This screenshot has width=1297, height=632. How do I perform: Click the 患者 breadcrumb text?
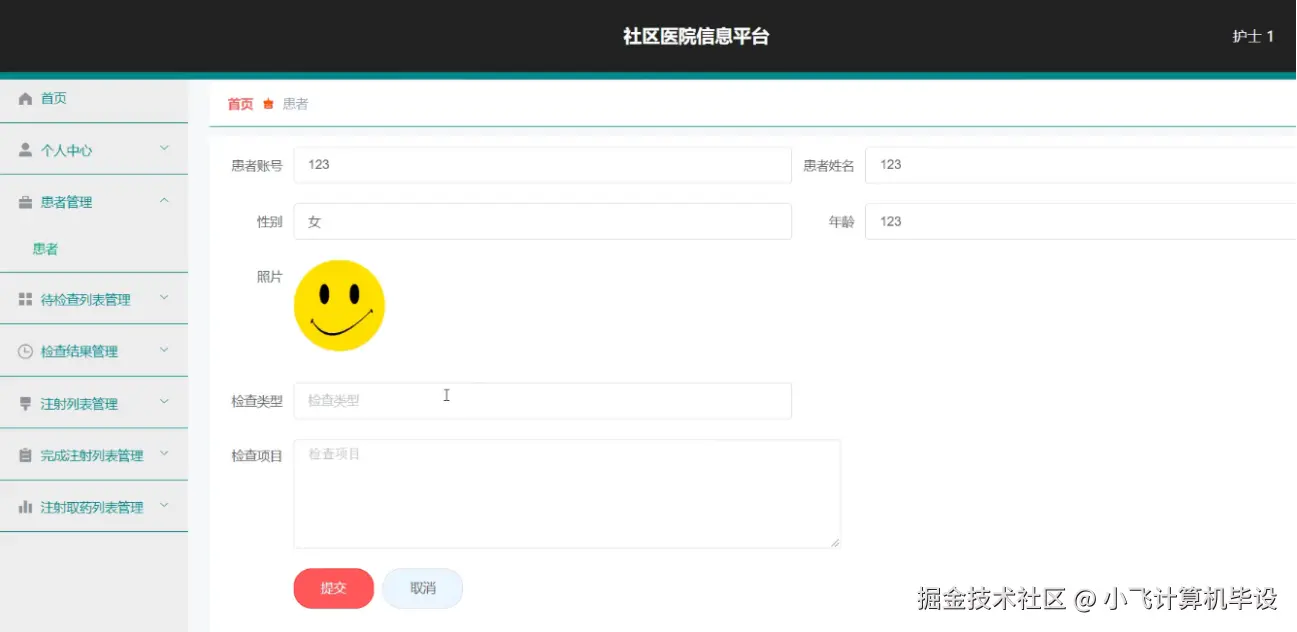[x=296, y=104]
